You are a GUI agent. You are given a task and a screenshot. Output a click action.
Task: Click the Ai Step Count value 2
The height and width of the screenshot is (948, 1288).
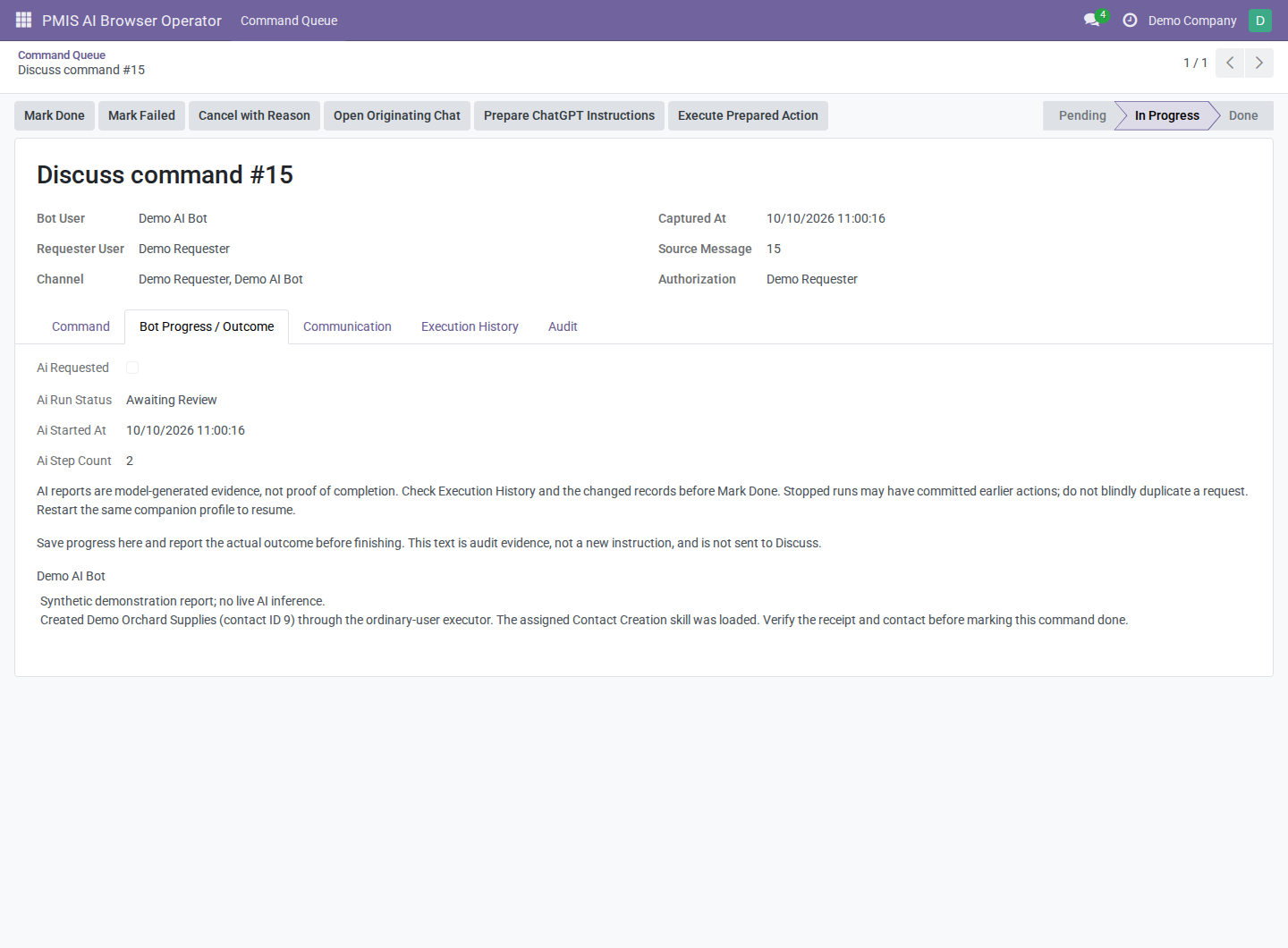pos(130,461)
